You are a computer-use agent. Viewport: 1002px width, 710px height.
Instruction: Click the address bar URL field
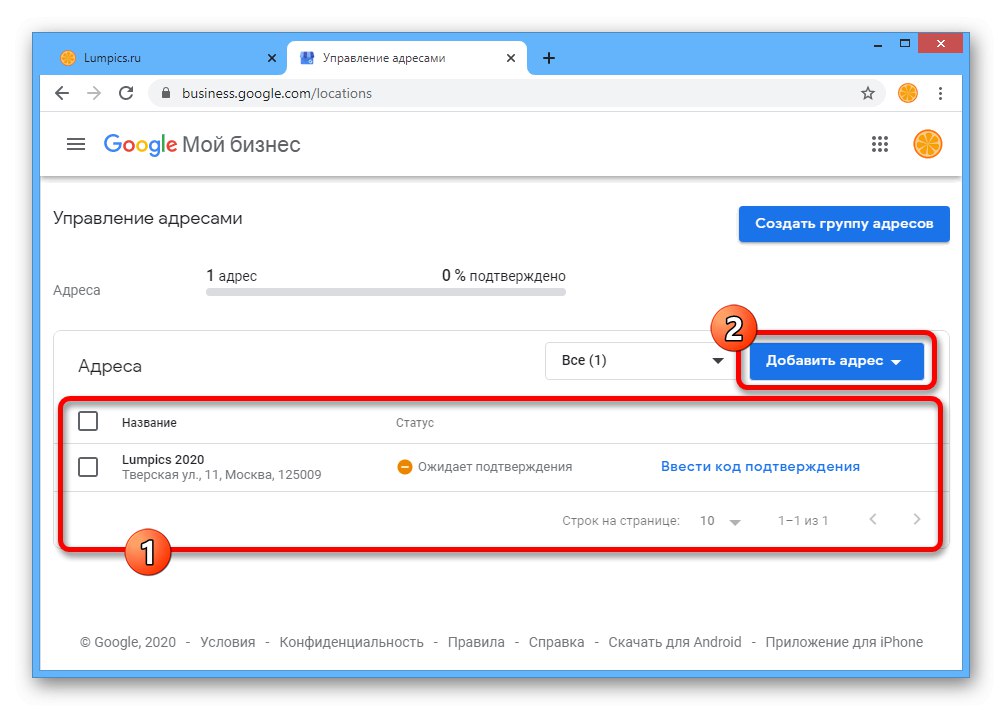point(500,93)
